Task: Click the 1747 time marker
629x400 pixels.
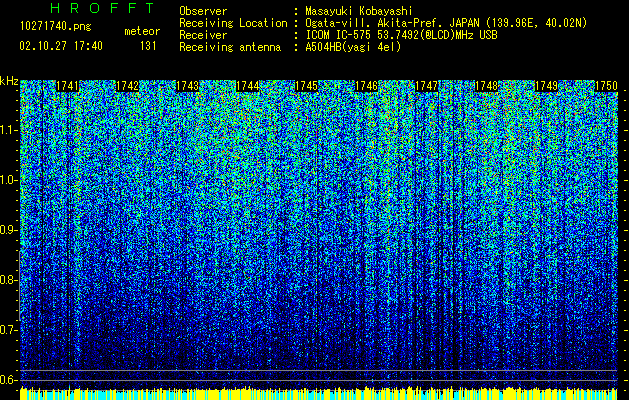Action: 426,86
